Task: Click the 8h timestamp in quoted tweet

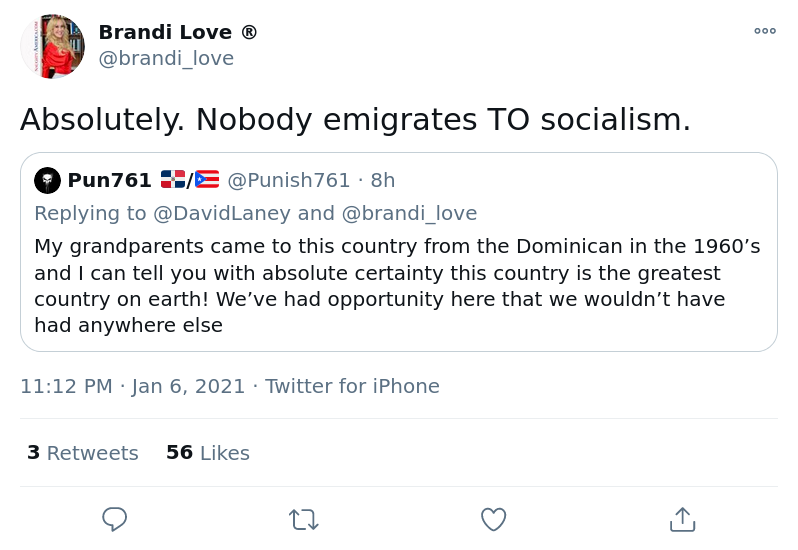Action: (383, 180)
